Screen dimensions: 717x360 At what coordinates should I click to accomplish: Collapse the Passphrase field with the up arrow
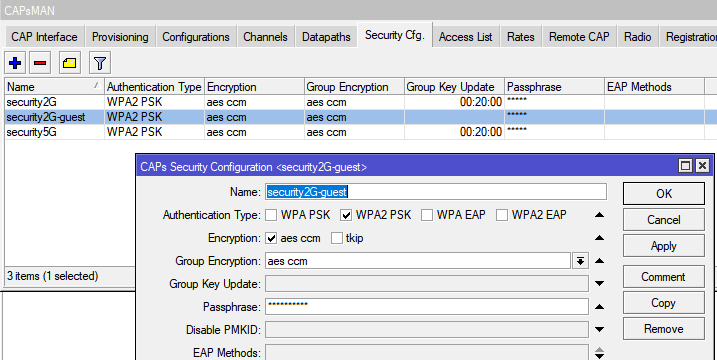(x=599, y=306)
